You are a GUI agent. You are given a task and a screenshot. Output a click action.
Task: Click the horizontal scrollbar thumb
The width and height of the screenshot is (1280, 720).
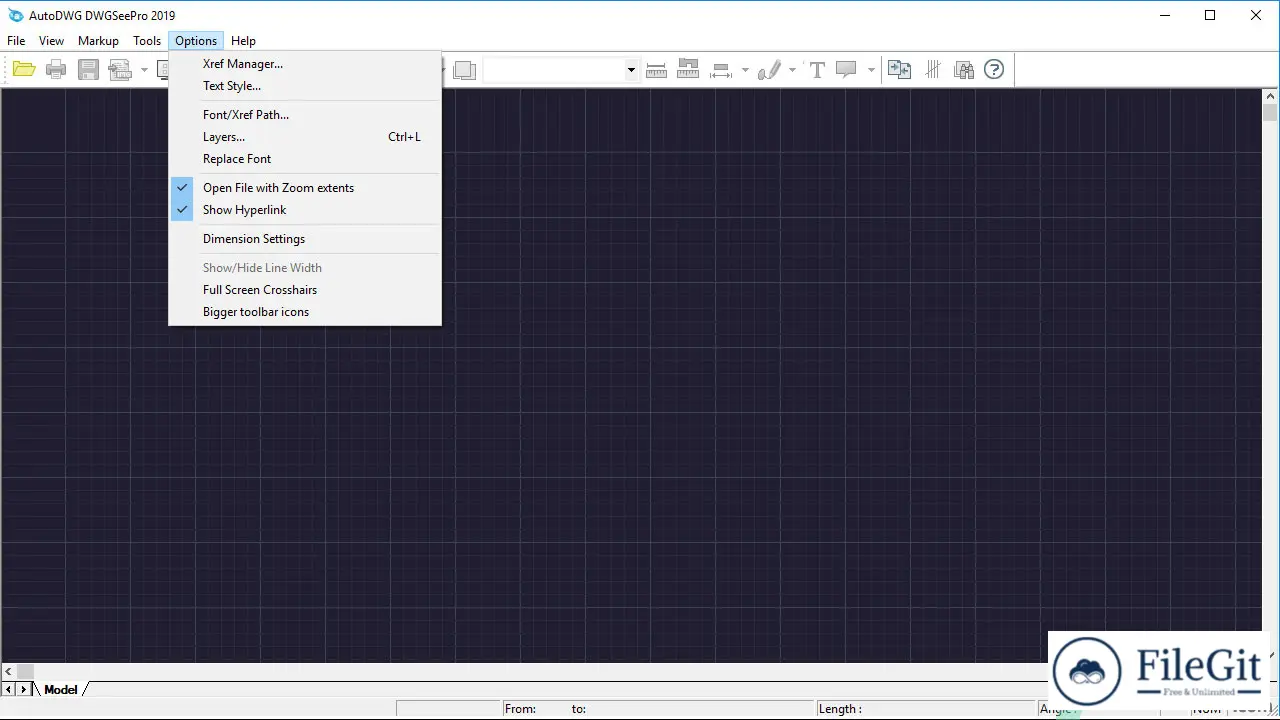(25, 672)
